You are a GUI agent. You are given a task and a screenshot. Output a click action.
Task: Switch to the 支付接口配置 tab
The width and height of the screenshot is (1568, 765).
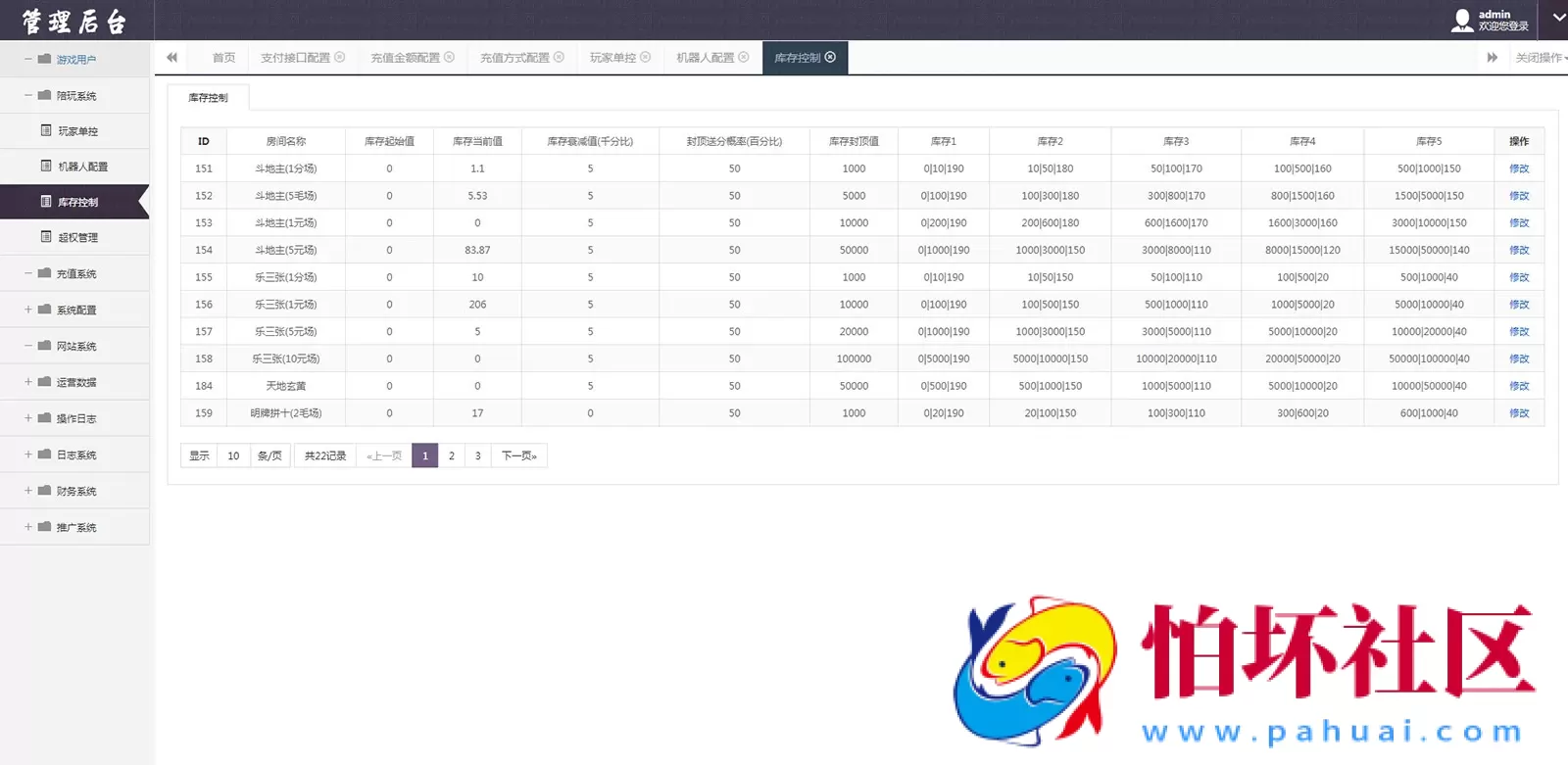point(295,58)
